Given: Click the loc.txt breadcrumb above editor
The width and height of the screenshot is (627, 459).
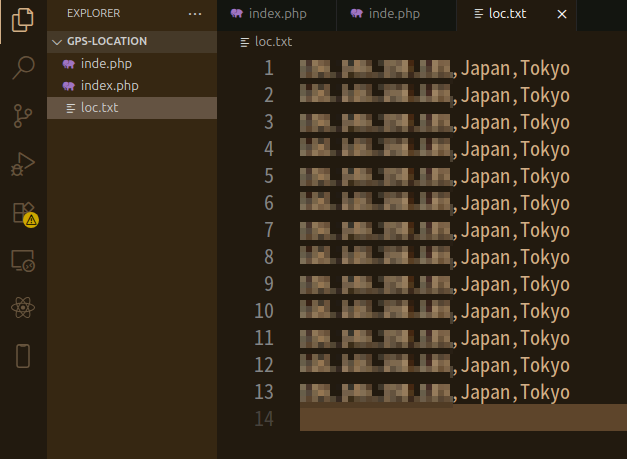Looking at the screenshot, I should click(273, 42).
